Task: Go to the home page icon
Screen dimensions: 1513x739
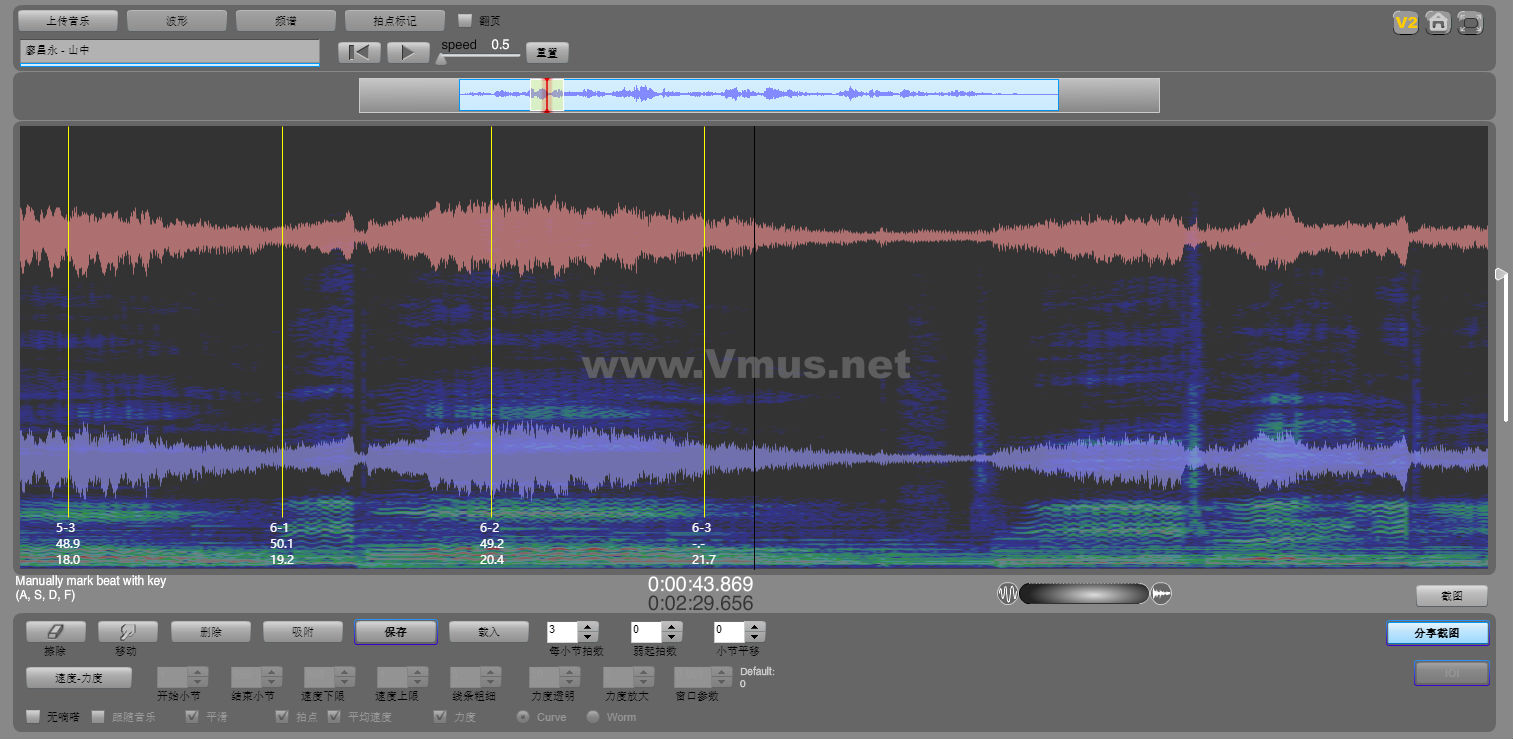Action: 1438,22
